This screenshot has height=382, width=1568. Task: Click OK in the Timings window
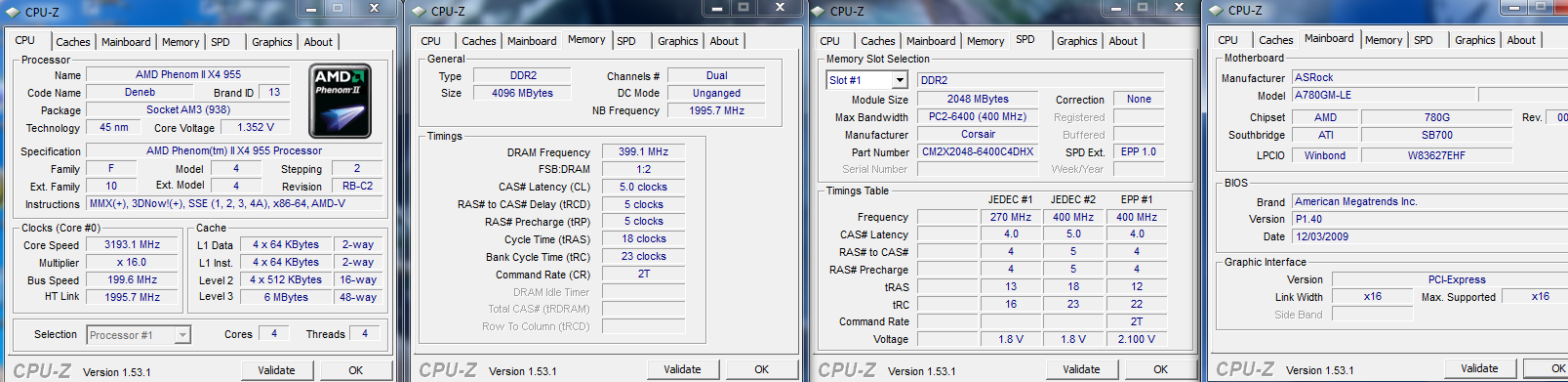point(762,369)
